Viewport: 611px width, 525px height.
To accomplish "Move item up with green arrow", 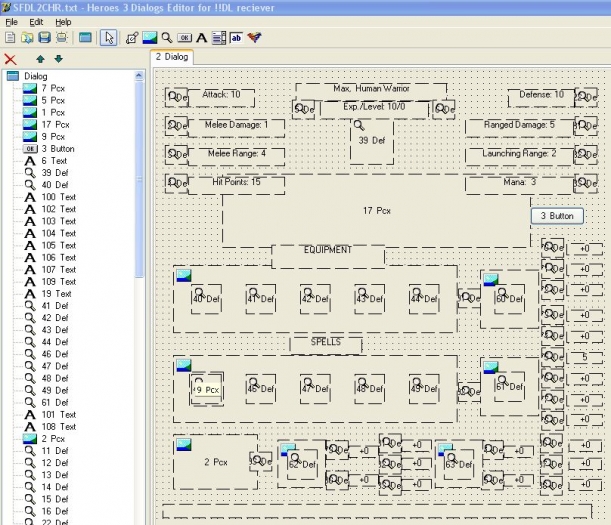I will [x=40, y=59].
